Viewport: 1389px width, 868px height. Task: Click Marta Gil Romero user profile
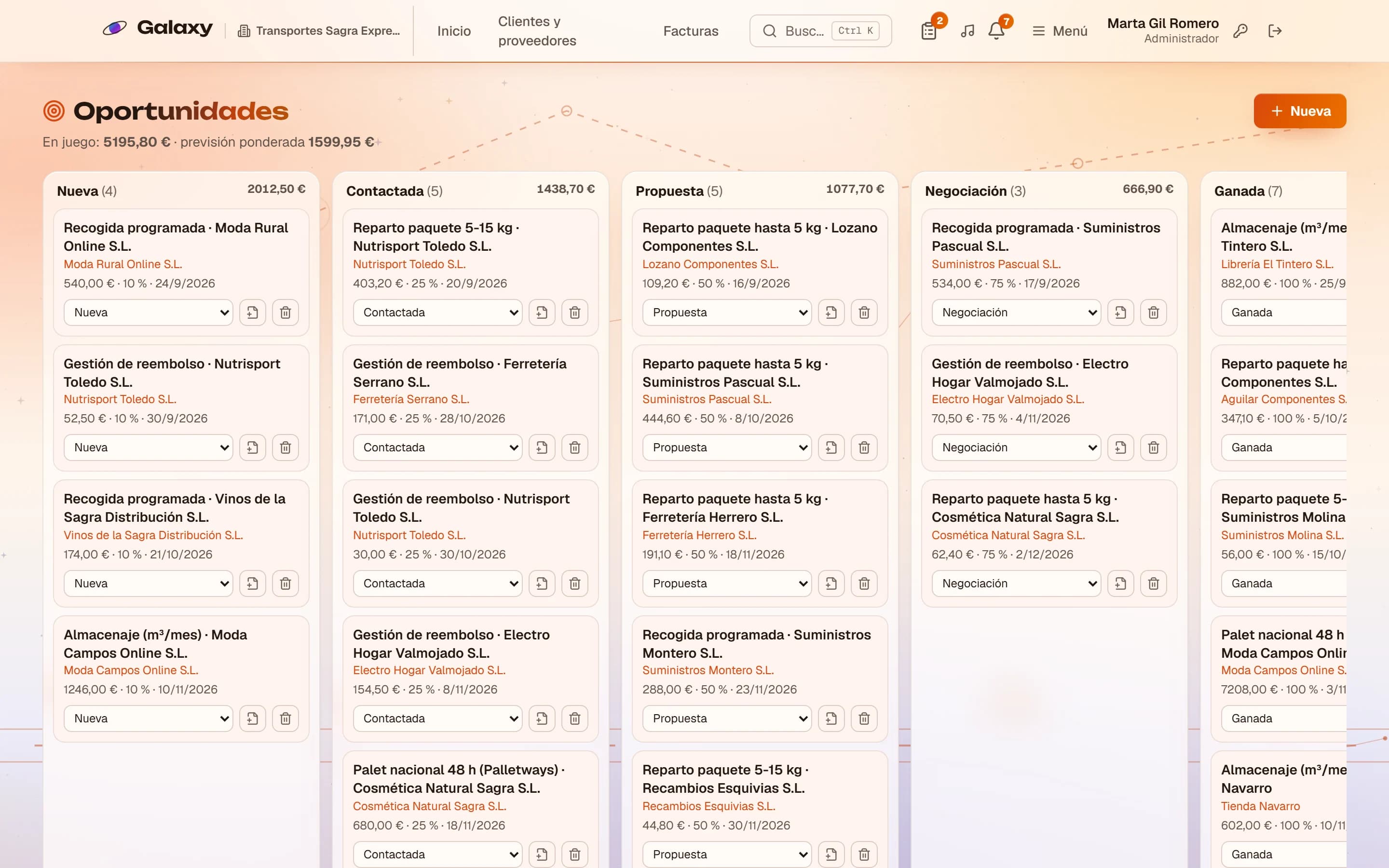click(x=1162, y=31)
